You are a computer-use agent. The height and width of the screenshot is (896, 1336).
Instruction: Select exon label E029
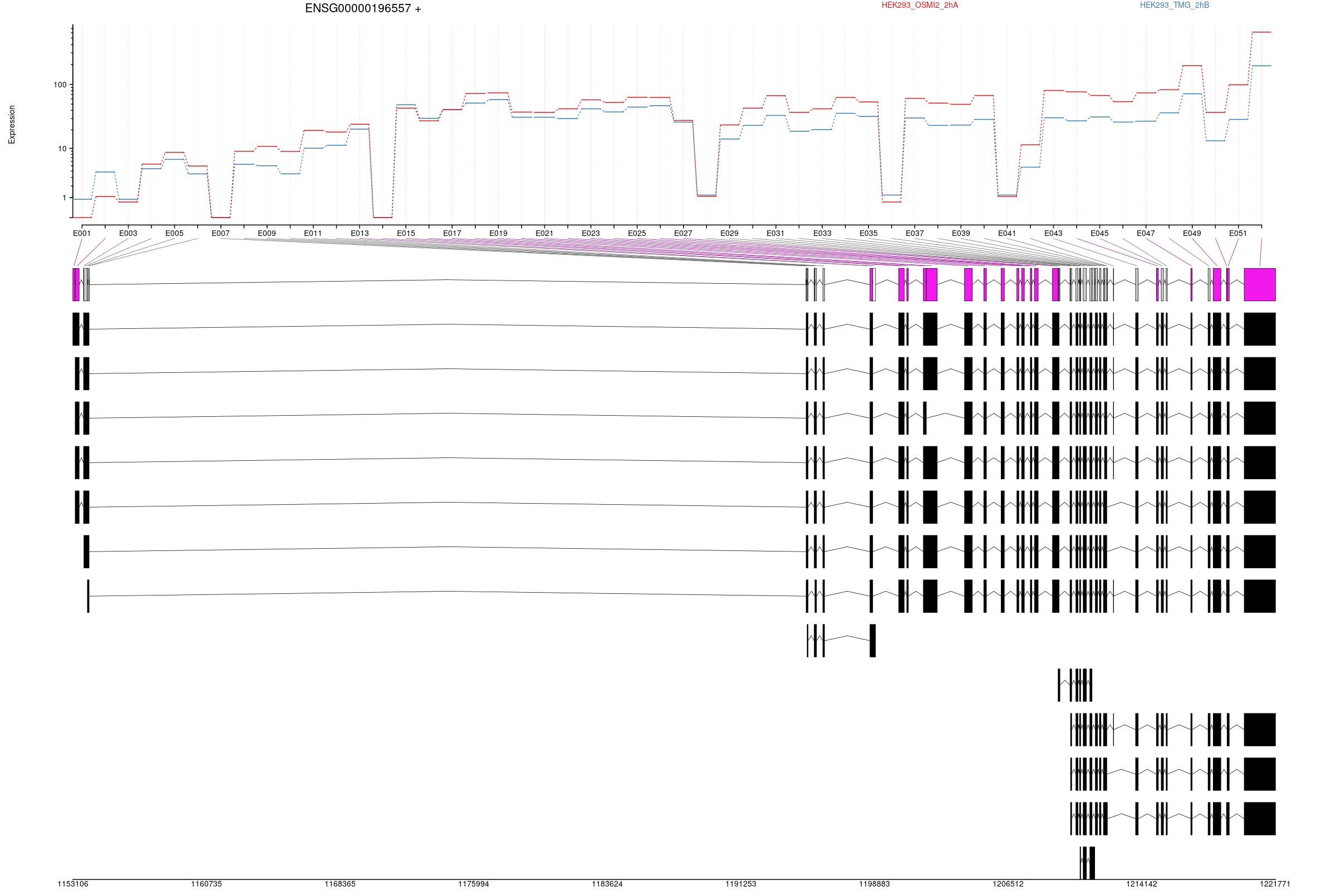point(729,234)
